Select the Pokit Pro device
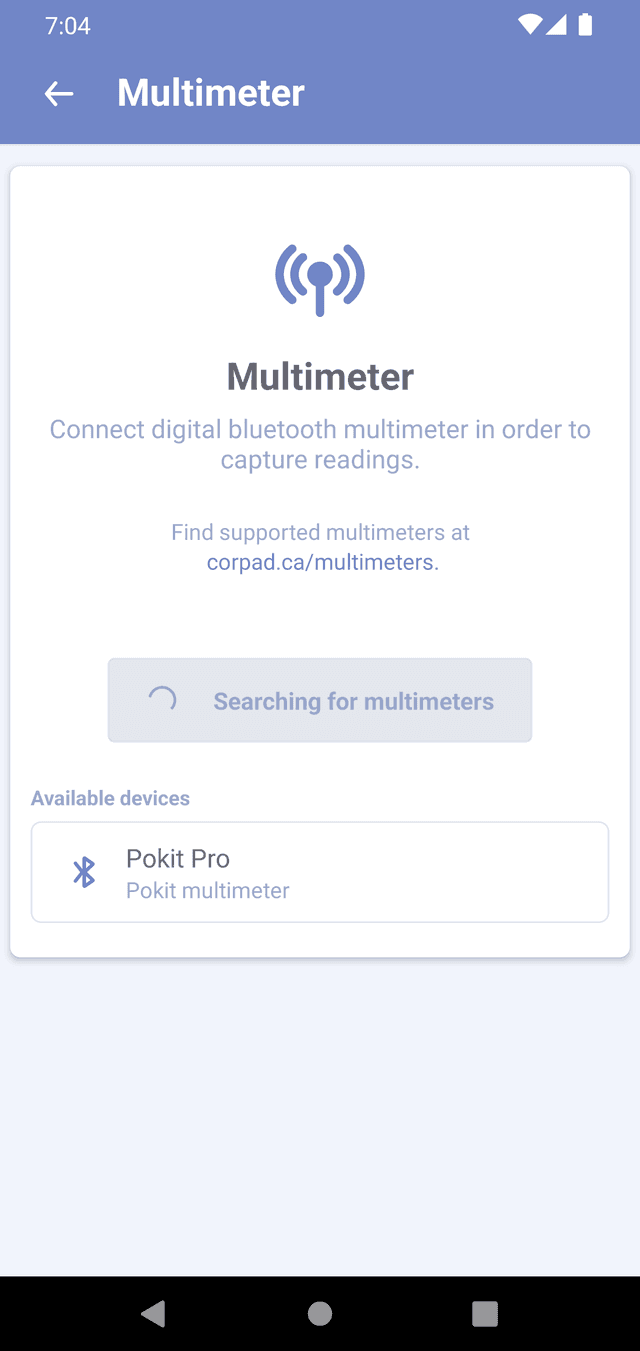Viewport: 640px width, 1351px height. tap(320, 872)
